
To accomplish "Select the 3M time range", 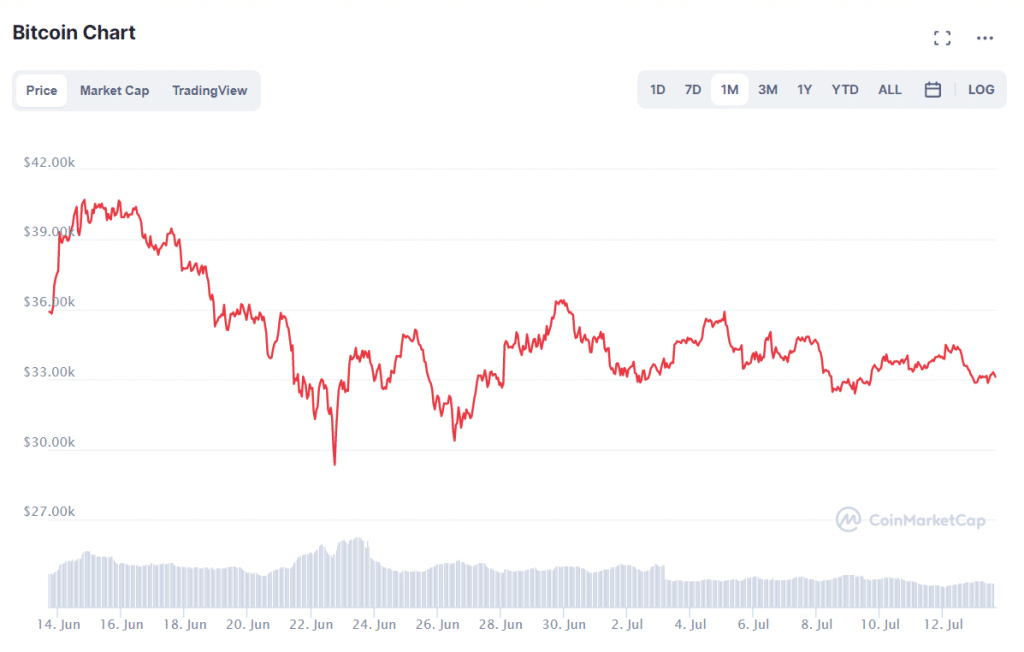I will (768, 90).
